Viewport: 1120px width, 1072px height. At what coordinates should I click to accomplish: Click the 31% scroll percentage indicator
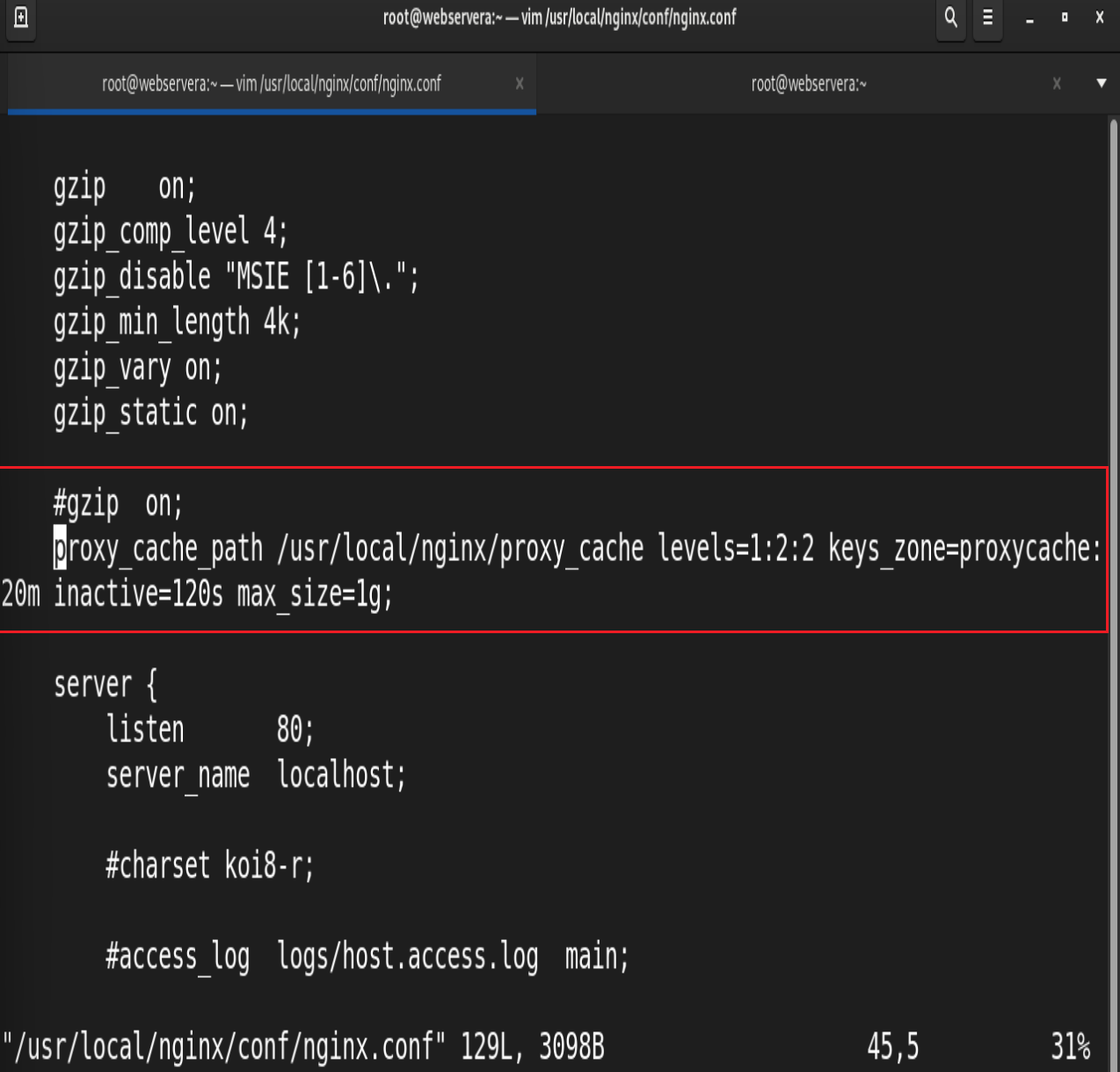click(1071, 1046)
